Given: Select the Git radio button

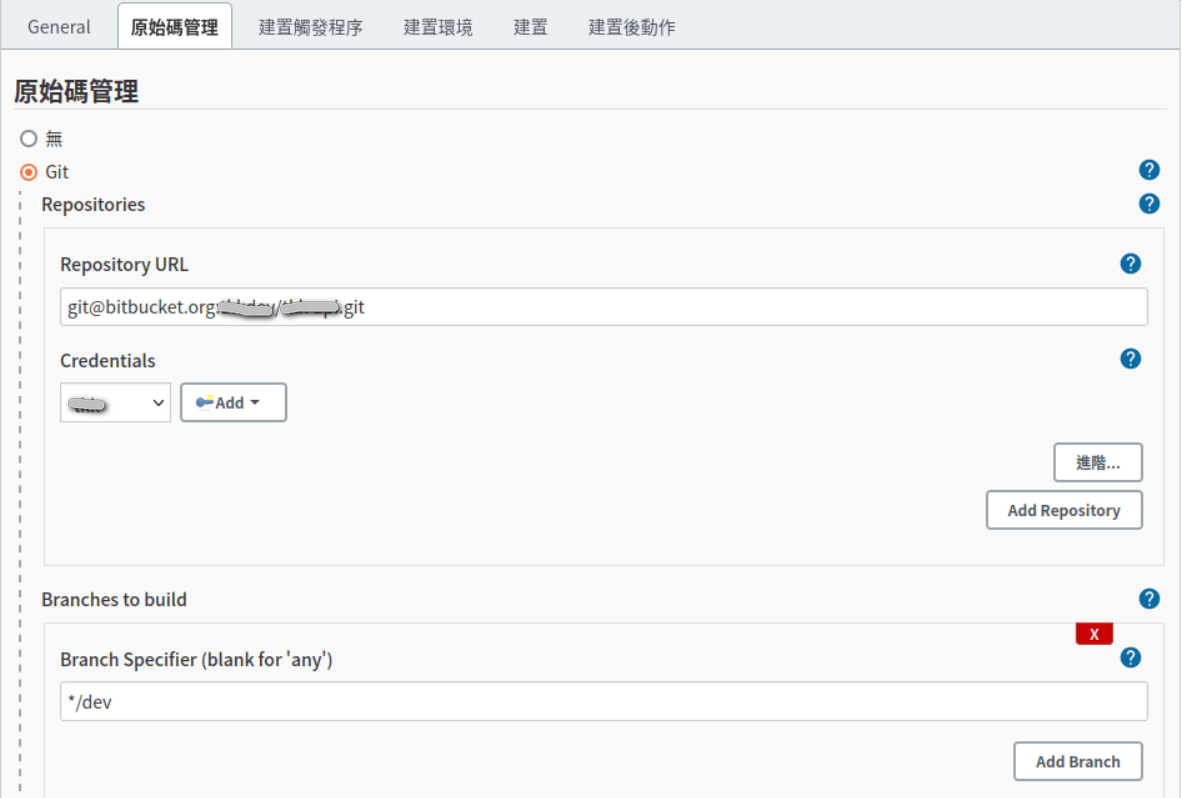Looking at the screenshot, I should (29, 172).
